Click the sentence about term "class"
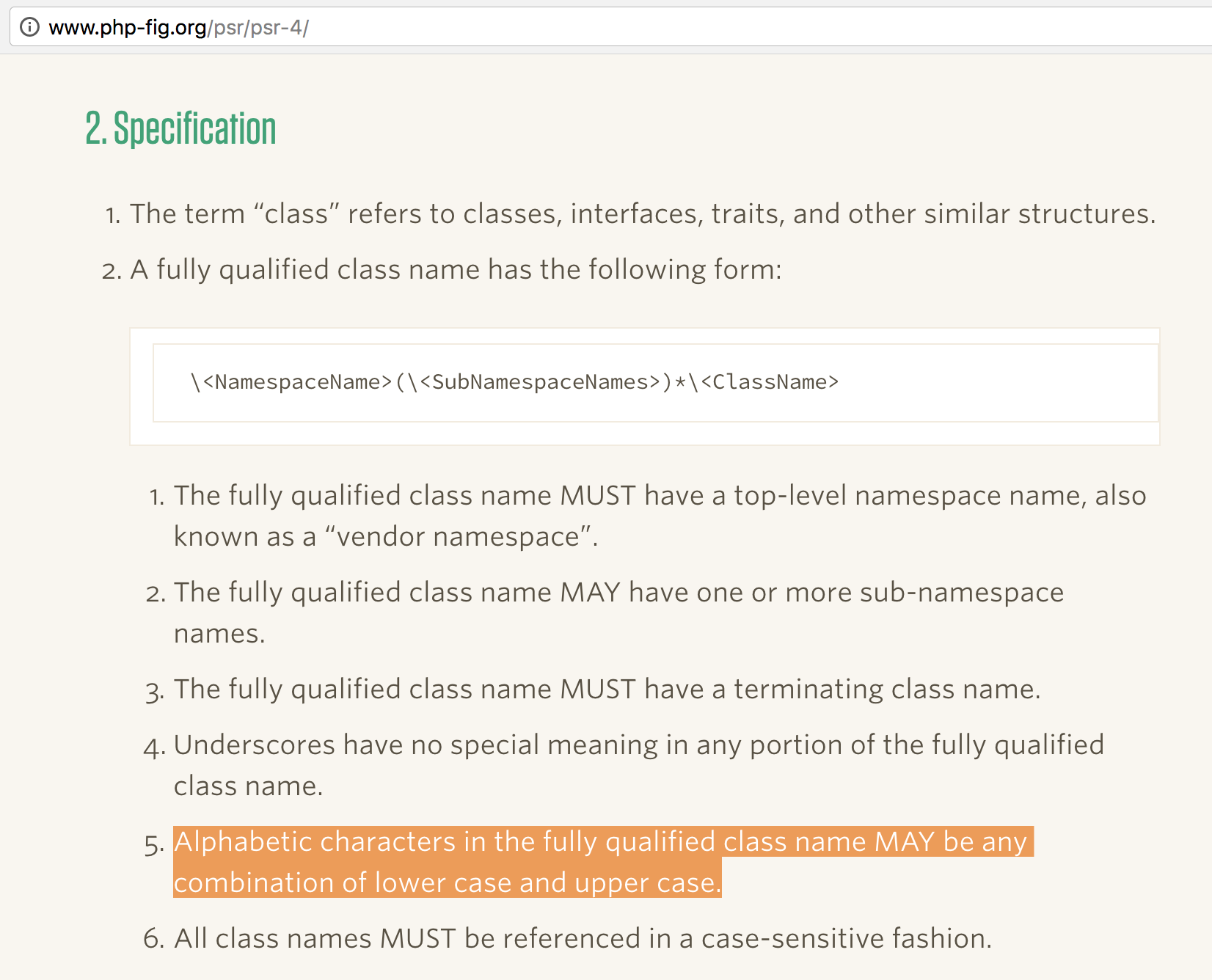The image size is (1212, 980). click(x=643, y=214)
